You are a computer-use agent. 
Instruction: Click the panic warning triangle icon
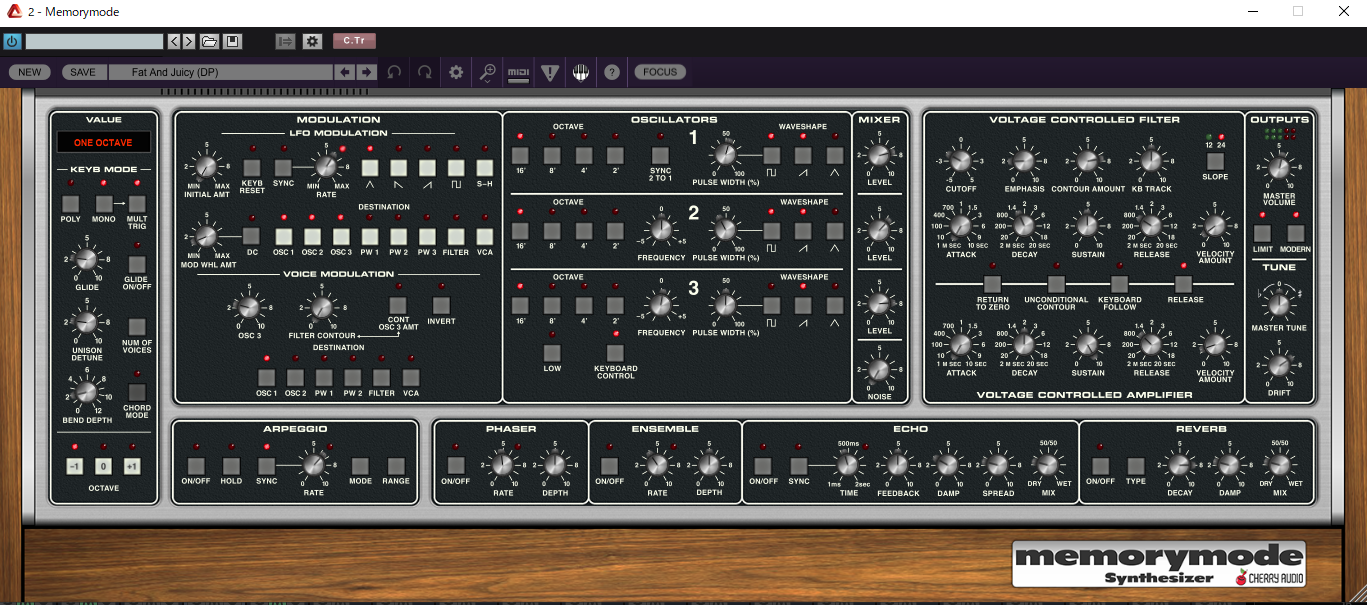click(549, 72)
